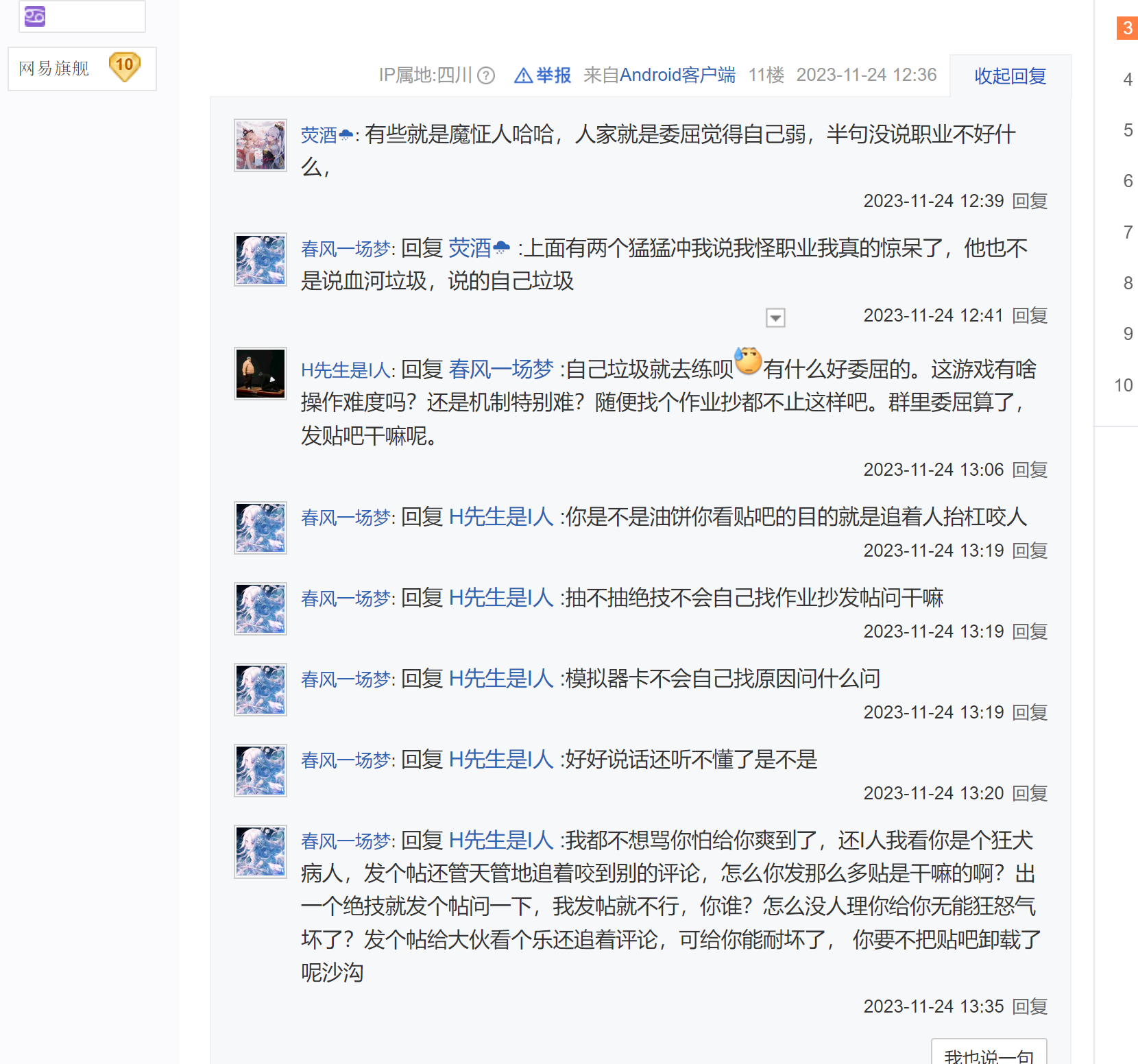
Task: Click the 举报 warning triangle icon
Action: (x=523, y=75)
